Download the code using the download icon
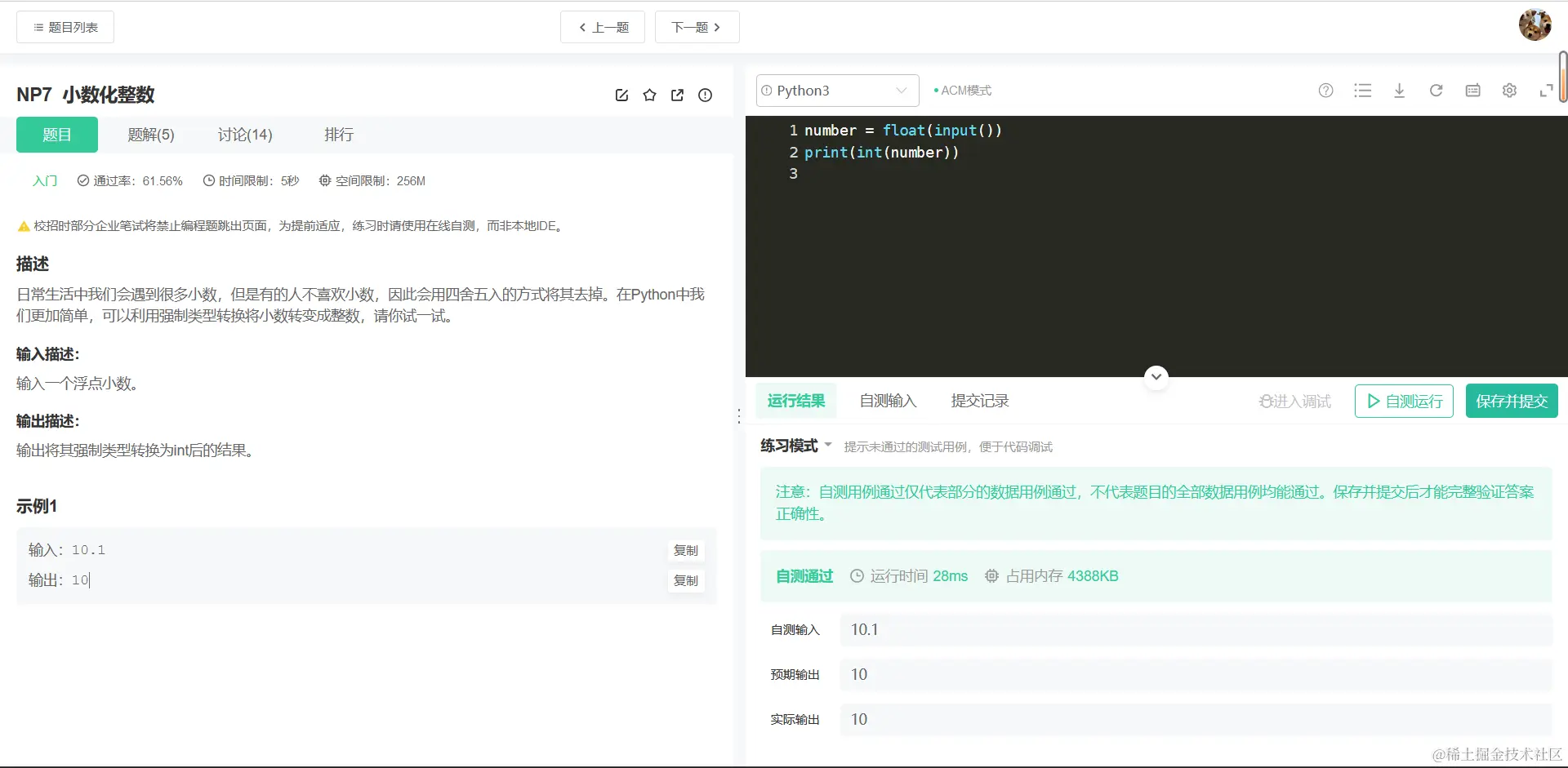1568x768 pixels. [1400, 91]
